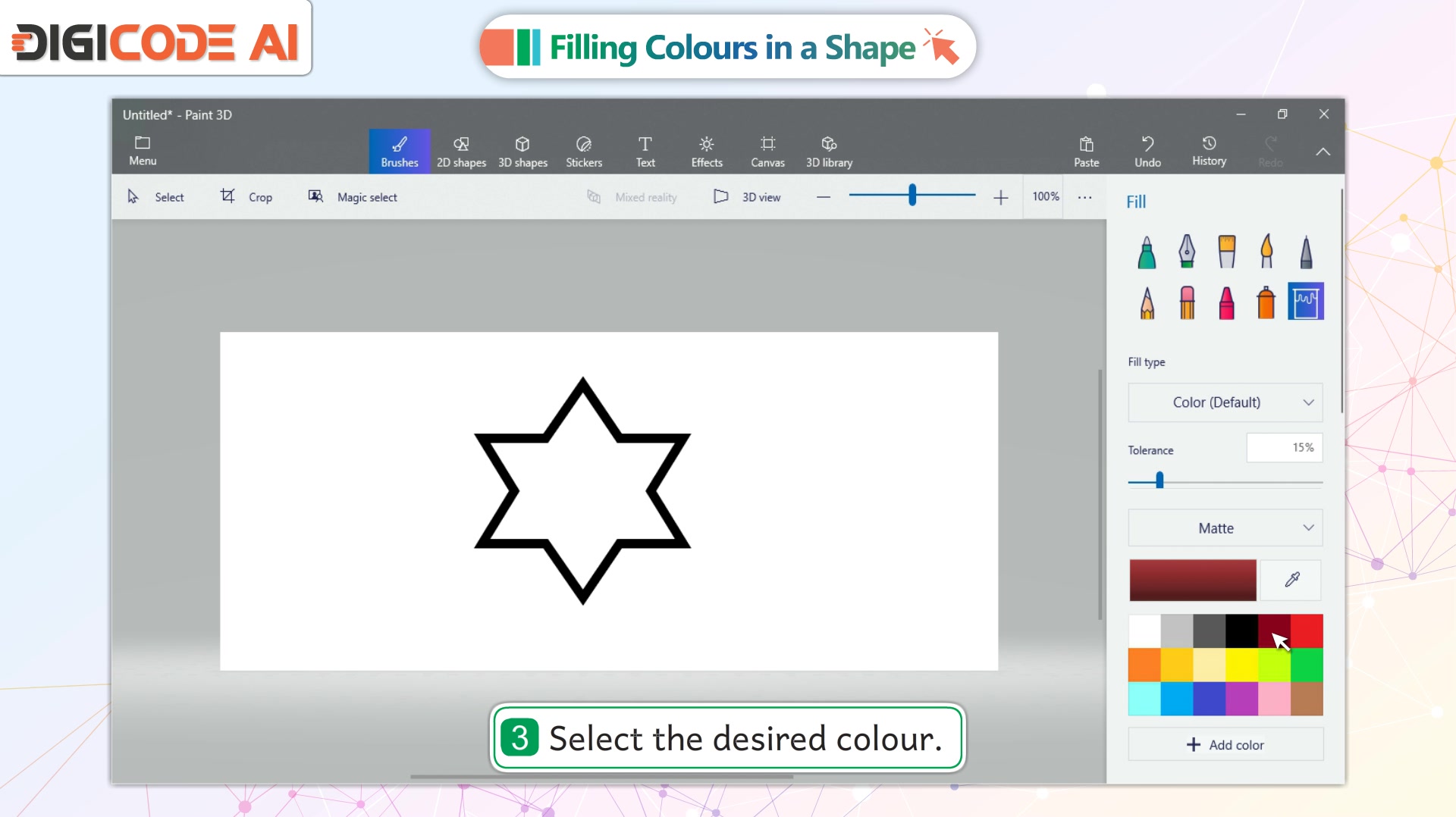Click the Undo button
Viewport: 1456px width, 817px height.
click(1147, 151)
